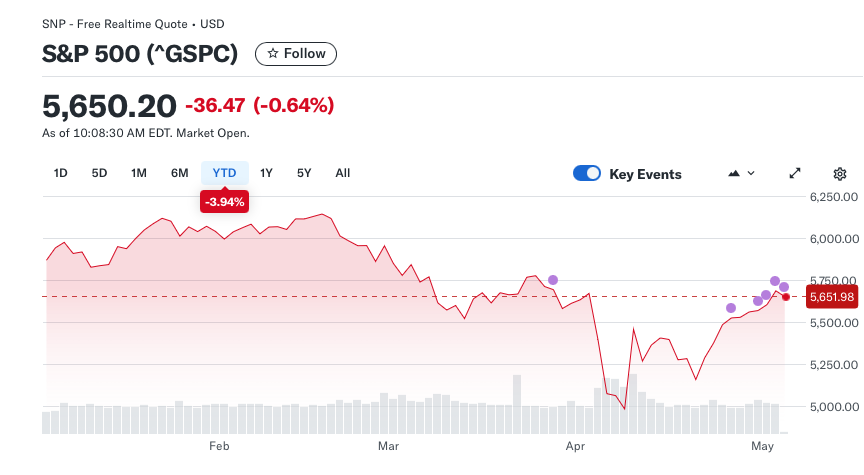Select the All time range

pos(343,173)
